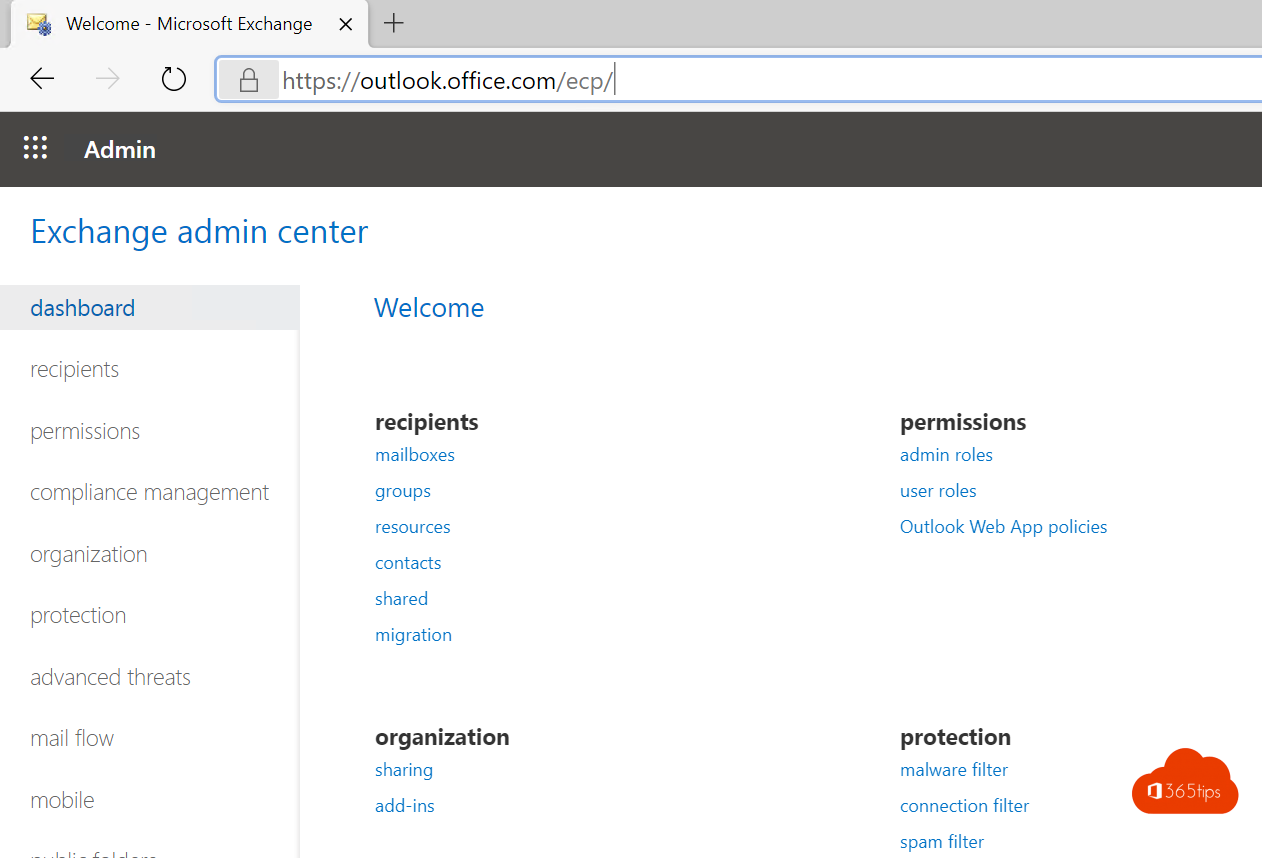The width and height of the screenshot is (1262, 858).
Task: Reload the page with the refresh icon
Action: (x=174, y=79)
